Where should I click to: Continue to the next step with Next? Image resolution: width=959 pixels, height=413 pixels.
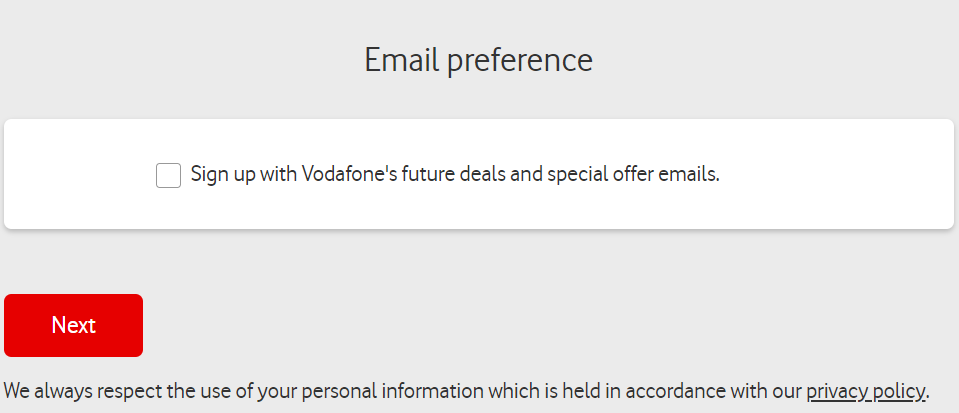coord(73,326)
